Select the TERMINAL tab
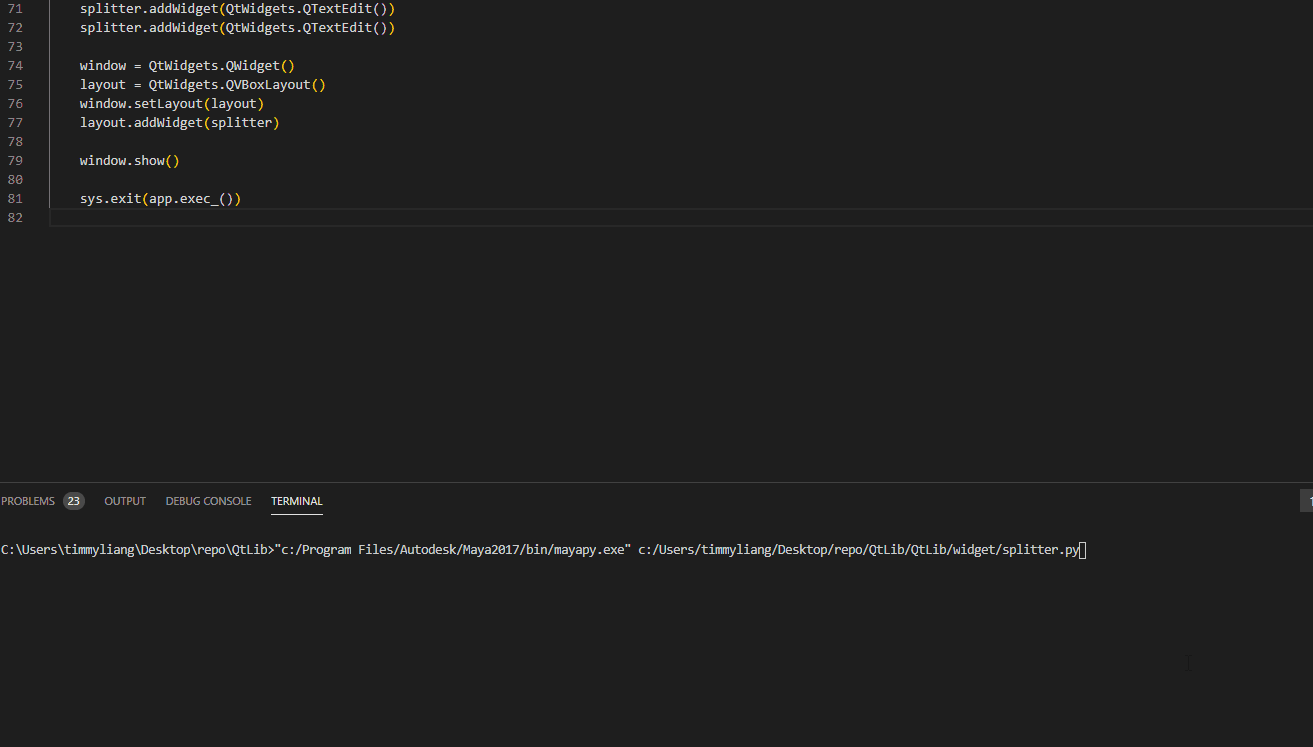Viewport: 1313px width, 747px height. pyautogui.click(x=297, y=501)
